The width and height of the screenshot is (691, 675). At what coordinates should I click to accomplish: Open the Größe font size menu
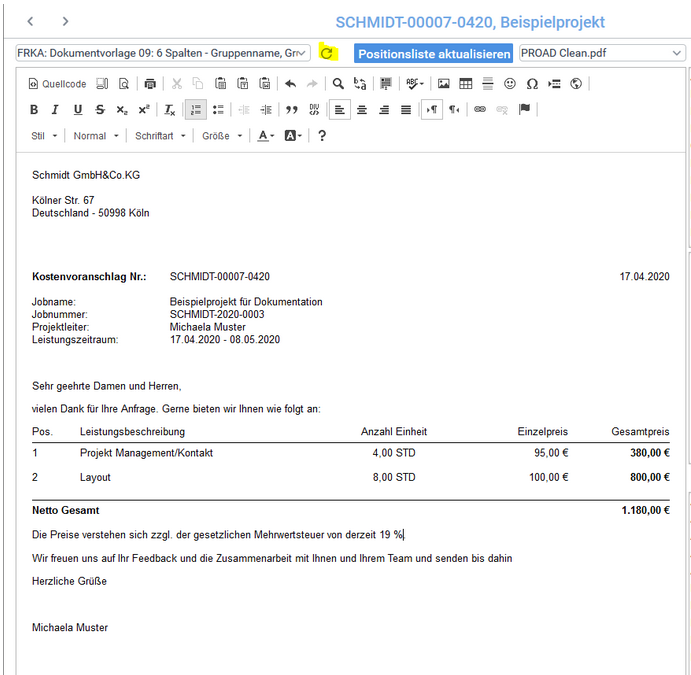[x=222, y=136]
